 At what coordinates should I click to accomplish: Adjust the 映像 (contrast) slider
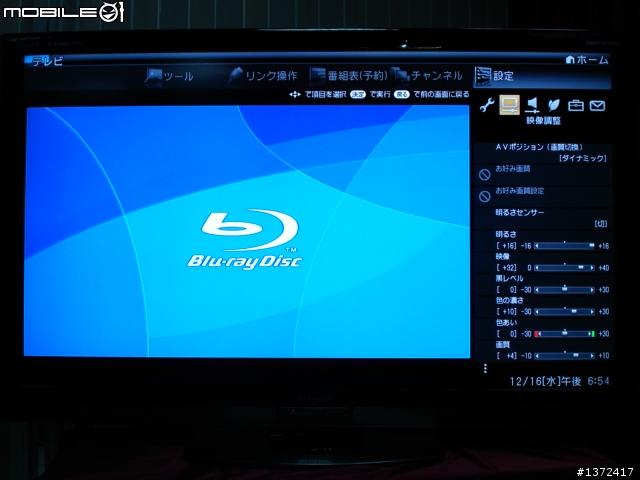[564, 268]
